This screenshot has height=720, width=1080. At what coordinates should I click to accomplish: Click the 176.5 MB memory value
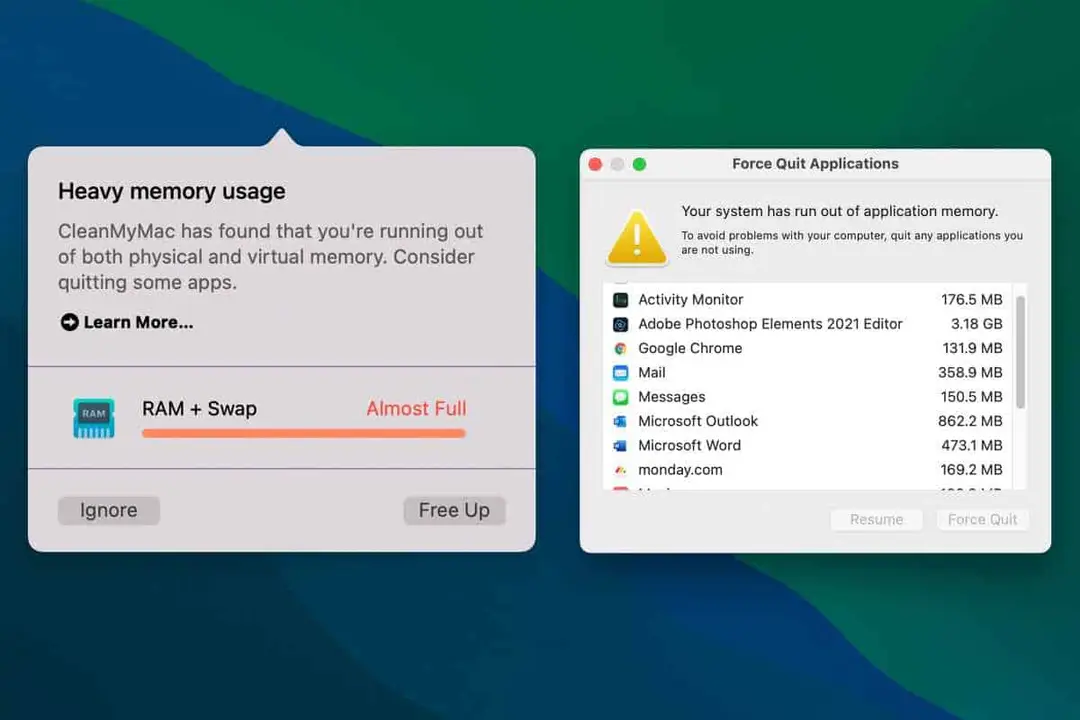point(972,300)
